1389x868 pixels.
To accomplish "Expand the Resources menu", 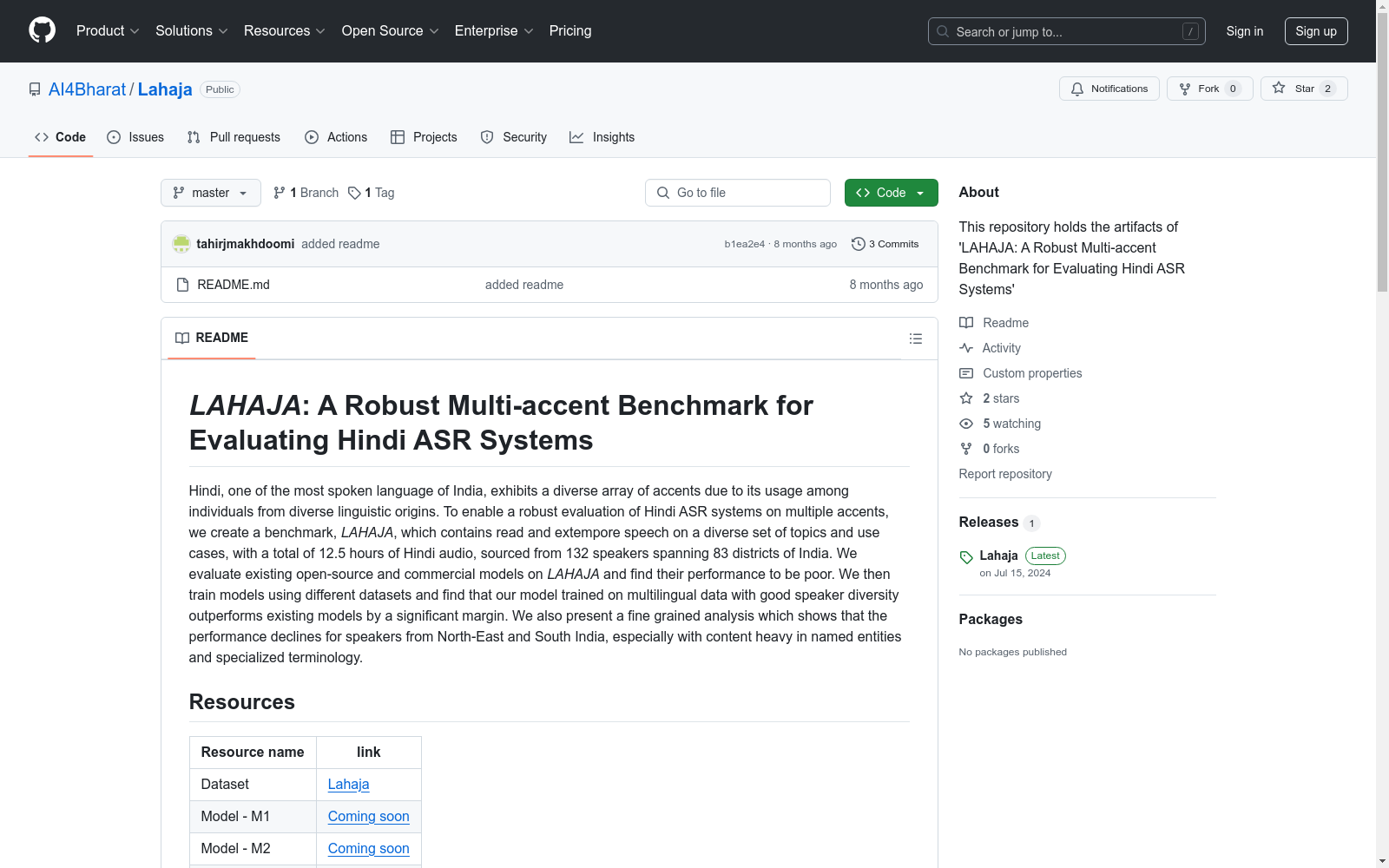I will pos(285,31).
